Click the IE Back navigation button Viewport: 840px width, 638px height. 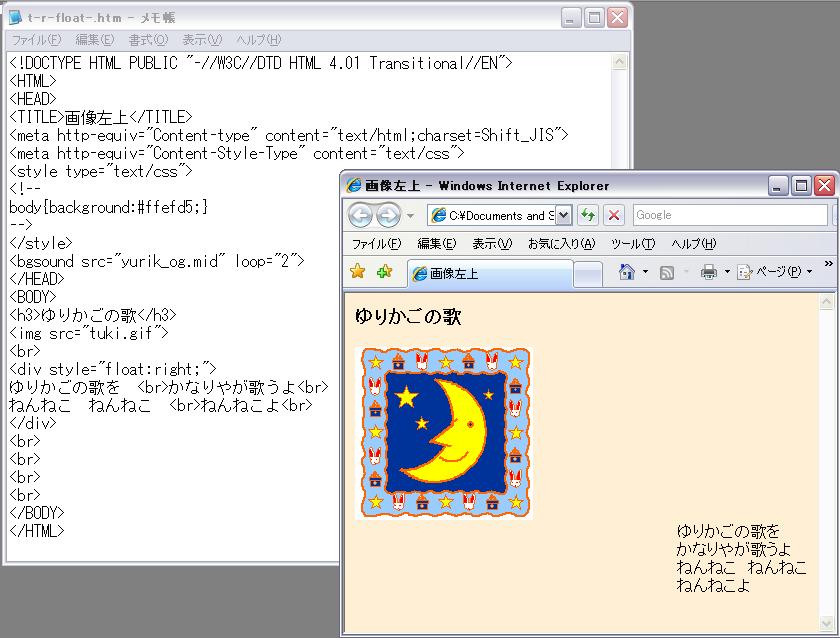(x=360, y=215)
